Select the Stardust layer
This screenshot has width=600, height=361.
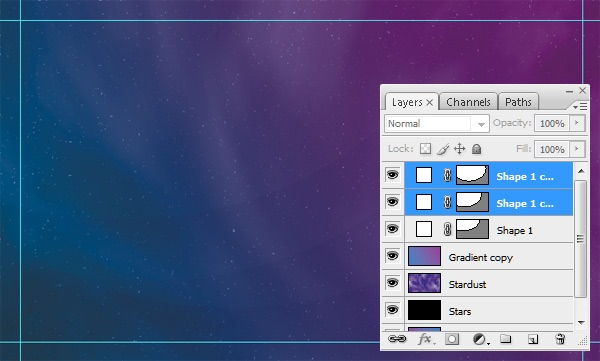coord(489,283)
